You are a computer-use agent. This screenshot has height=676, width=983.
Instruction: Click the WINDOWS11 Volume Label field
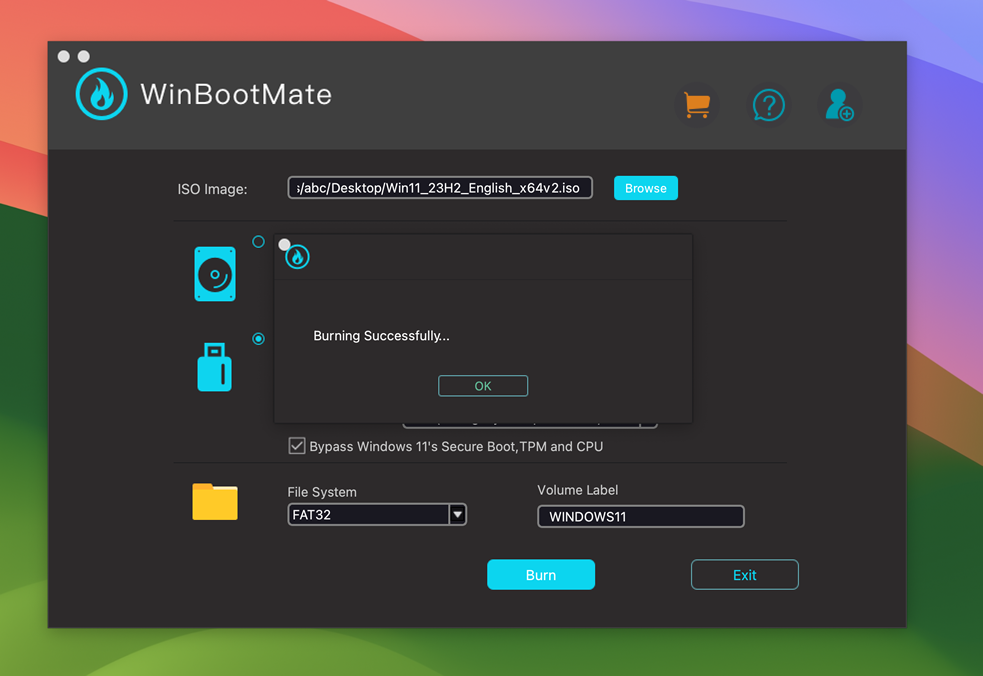tap(640, 516)
